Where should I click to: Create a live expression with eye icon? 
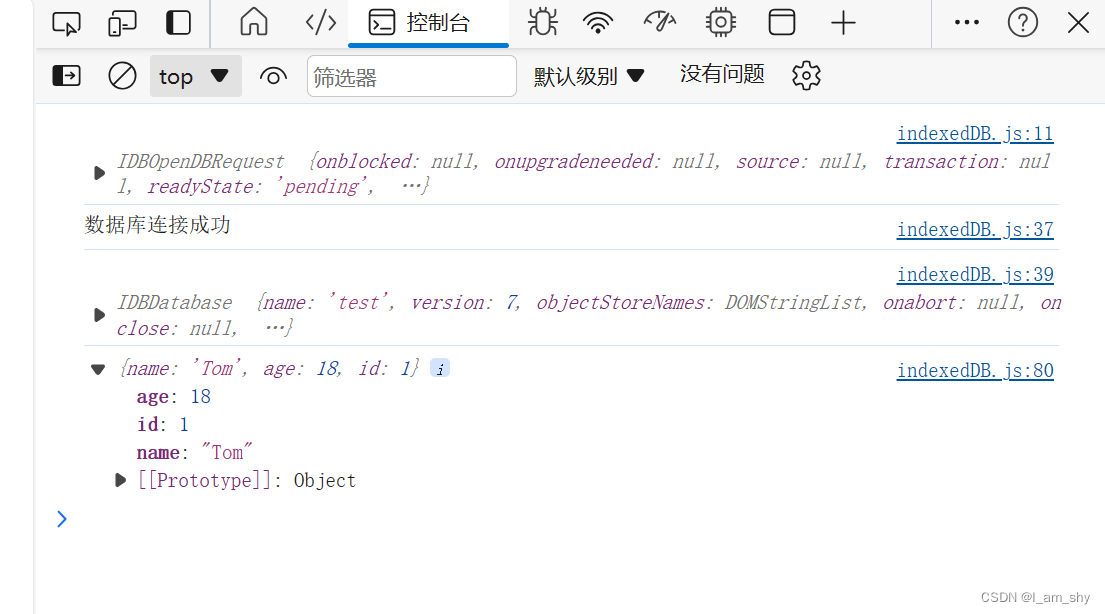click(273, 75)
